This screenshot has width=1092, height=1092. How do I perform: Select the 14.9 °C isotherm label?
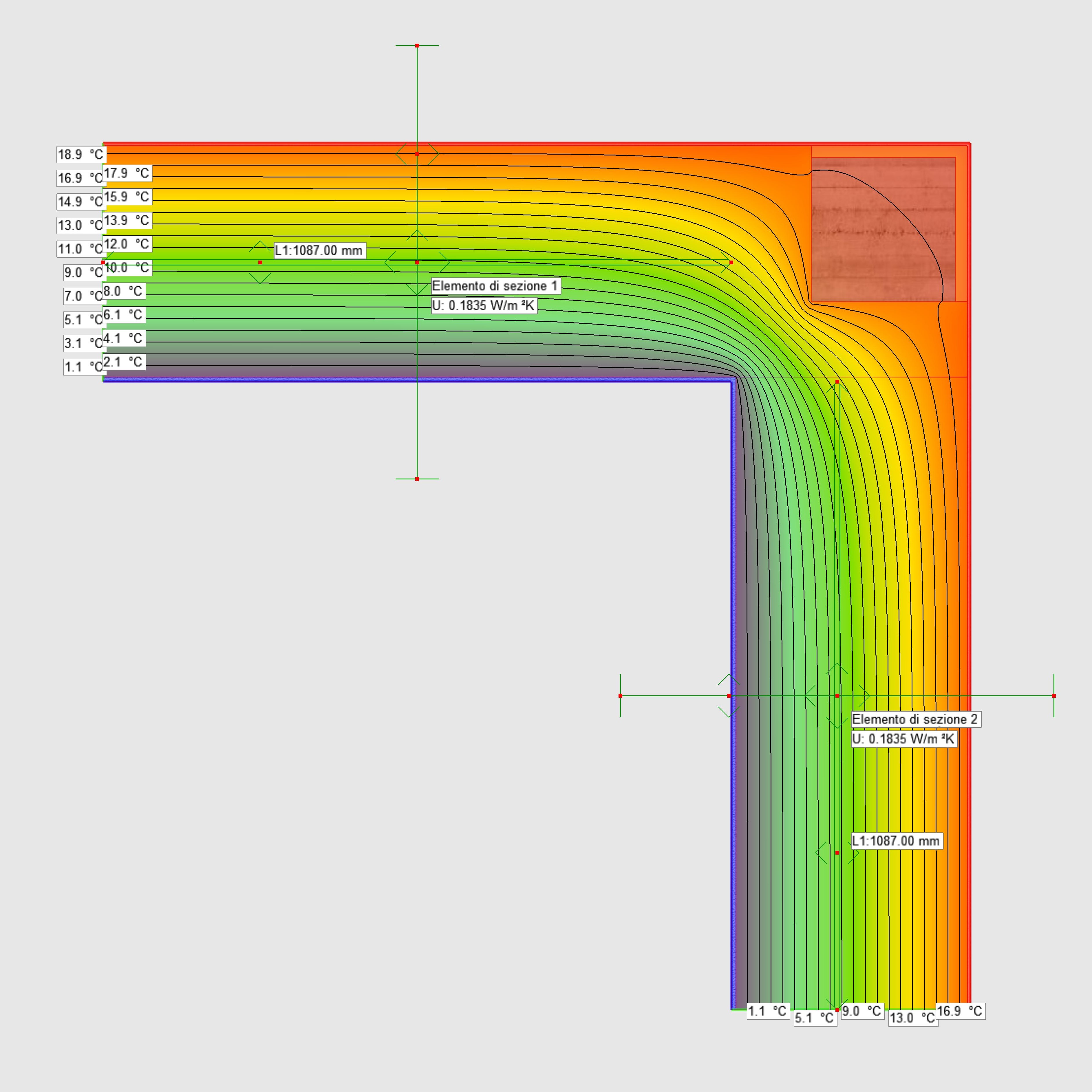pyautogui.click(x=80, y=202)
